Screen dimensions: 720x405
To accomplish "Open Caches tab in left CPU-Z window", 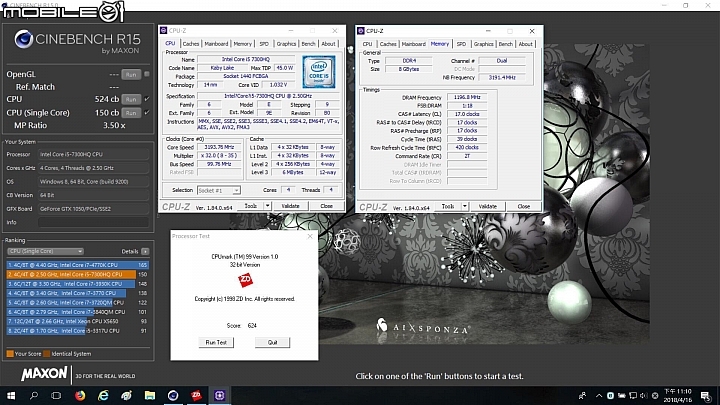I will pyautogui.click(x=191, y=44).
